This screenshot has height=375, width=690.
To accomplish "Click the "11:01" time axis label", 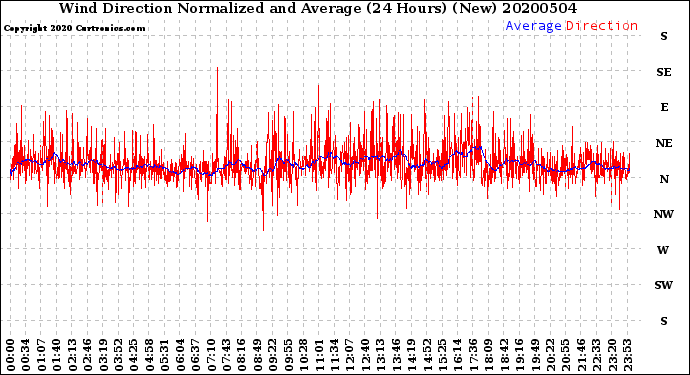I will (x=319, y=355).
